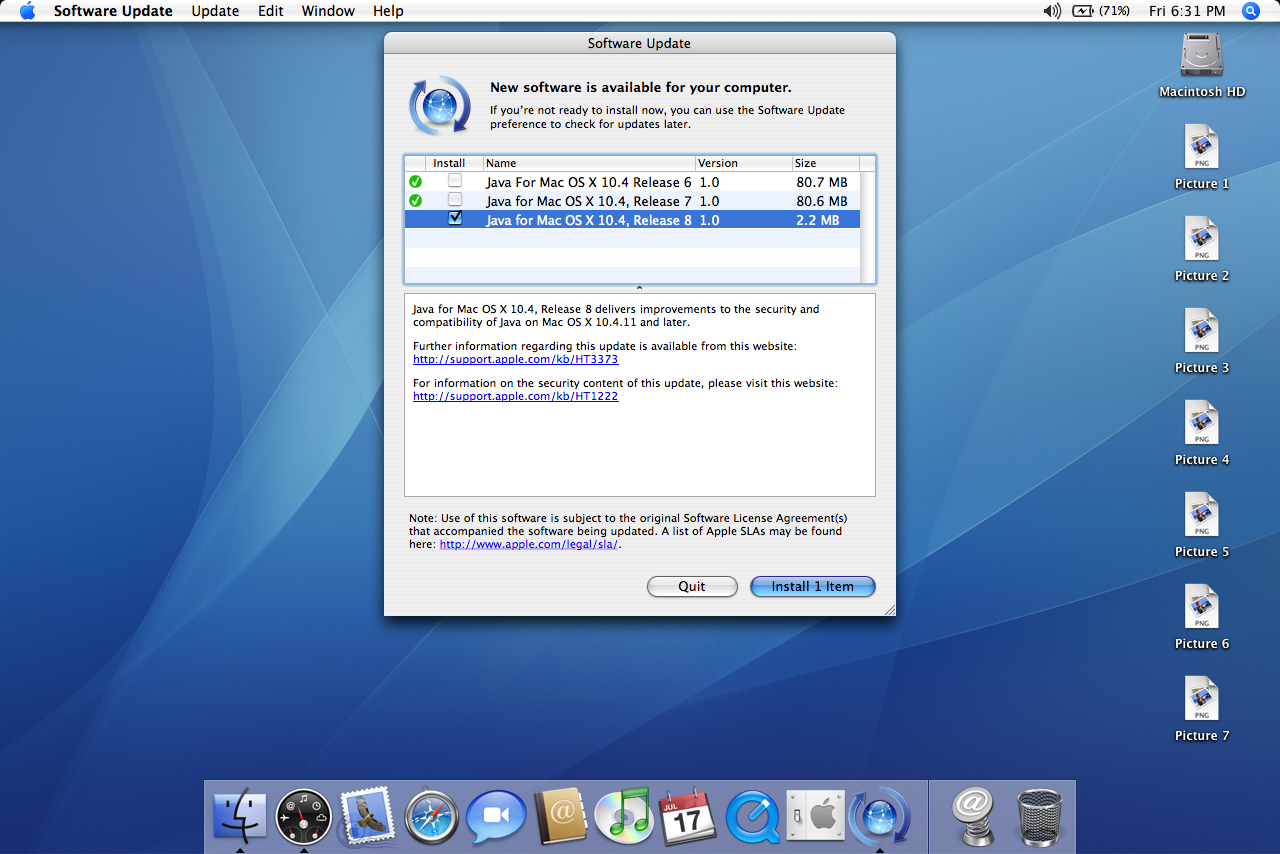Open the support.apple.com/kb/HT1222 link
Image resolution: width=1280 pixels, height=854 pixels.
(x=516, y=396)
